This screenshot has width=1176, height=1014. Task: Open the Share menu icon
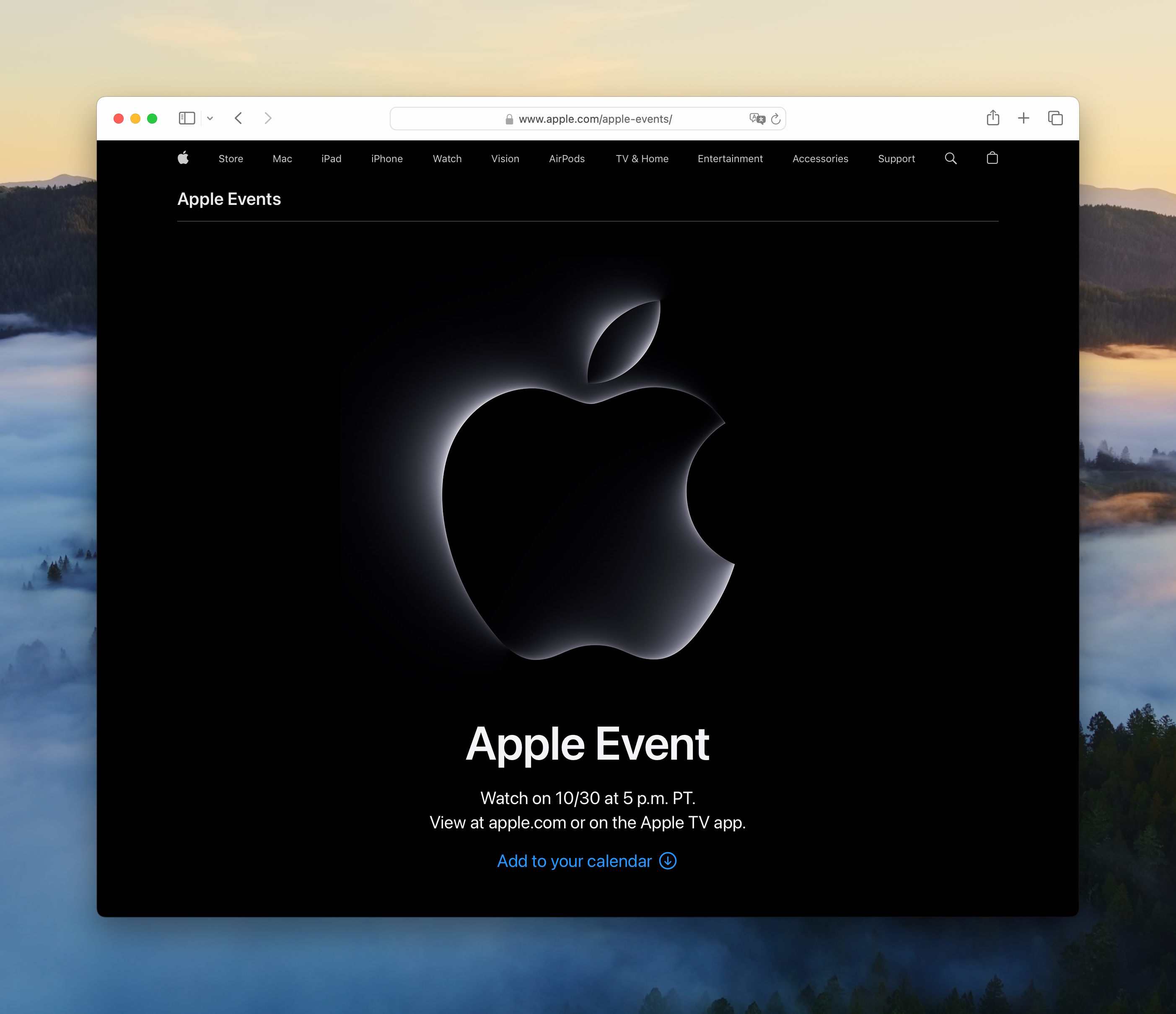tap(993, 117)
